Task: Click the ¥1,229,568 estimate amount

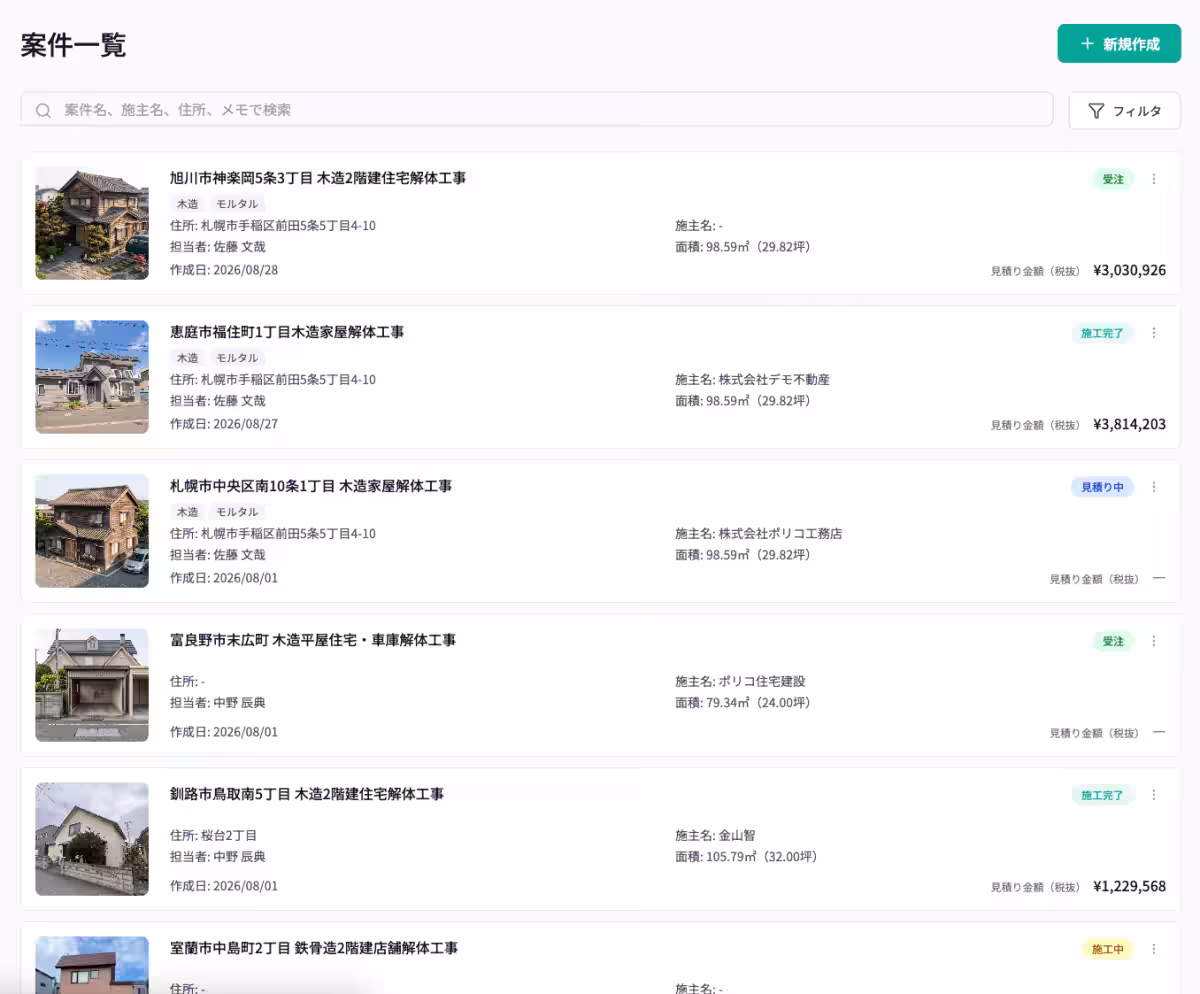Action: tap(1130, 886)
